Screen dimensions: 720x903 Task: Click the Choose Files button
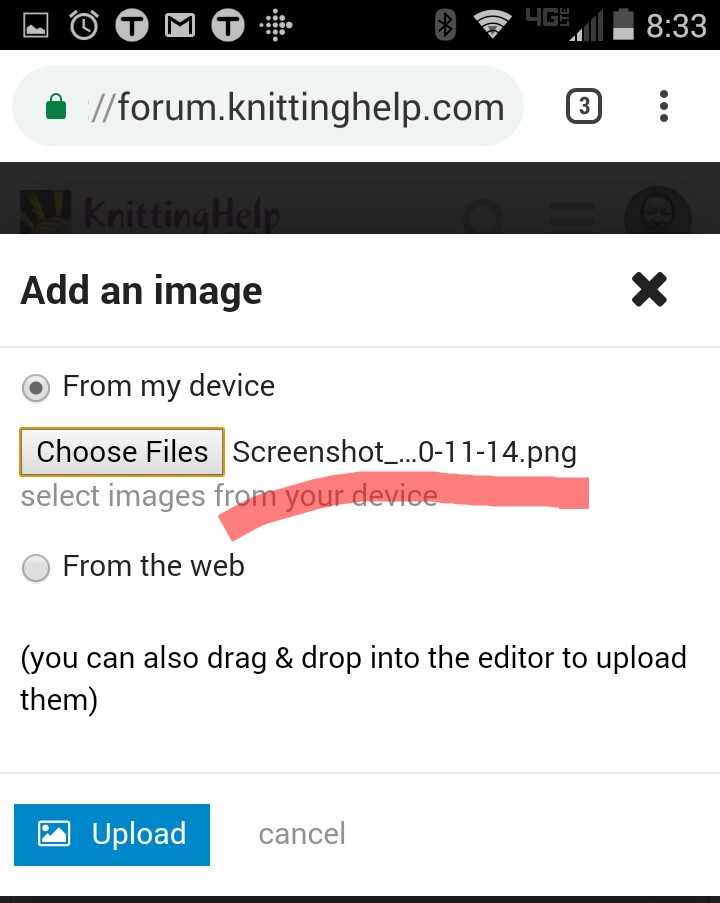click(x=122, y=452)
